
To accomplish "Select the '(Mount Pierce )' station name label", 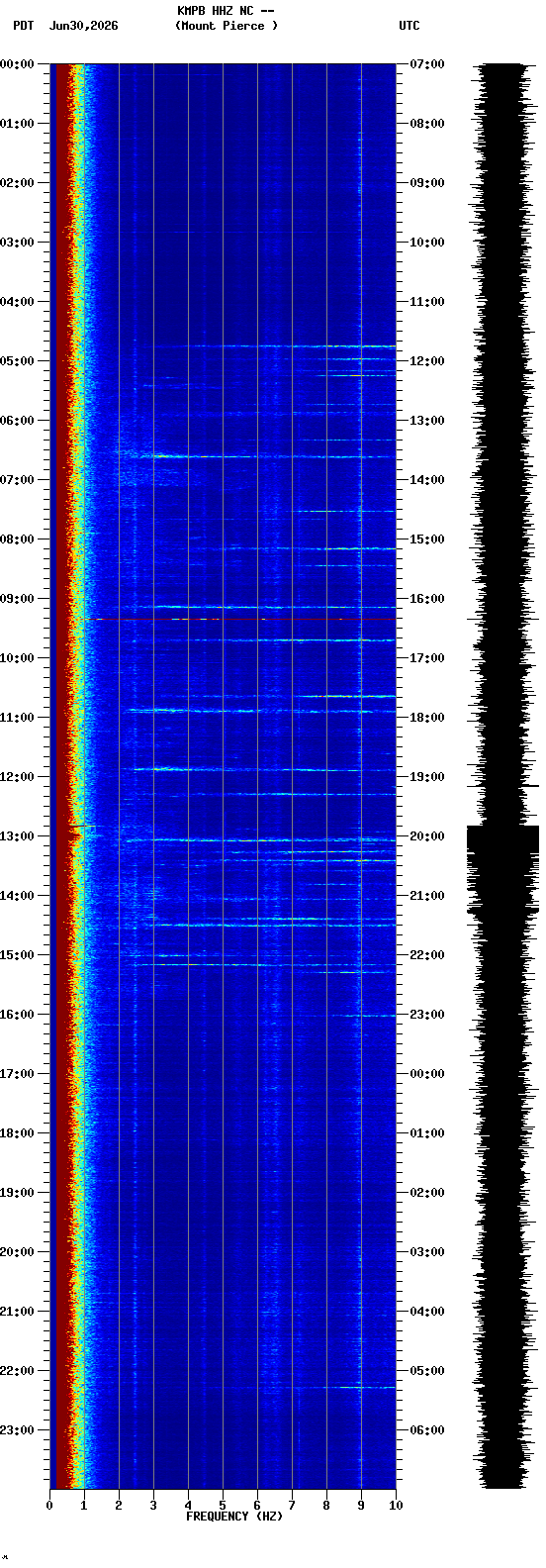I will [x=227, y=26].
